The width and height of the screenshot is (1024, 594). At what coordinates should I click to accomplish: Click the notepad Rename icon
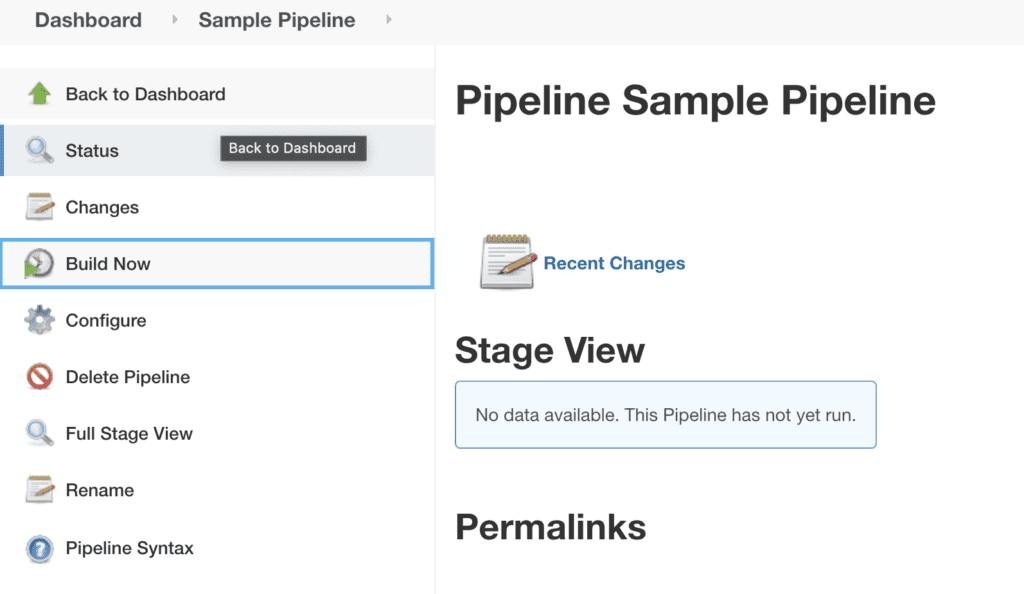coord(39,490)
